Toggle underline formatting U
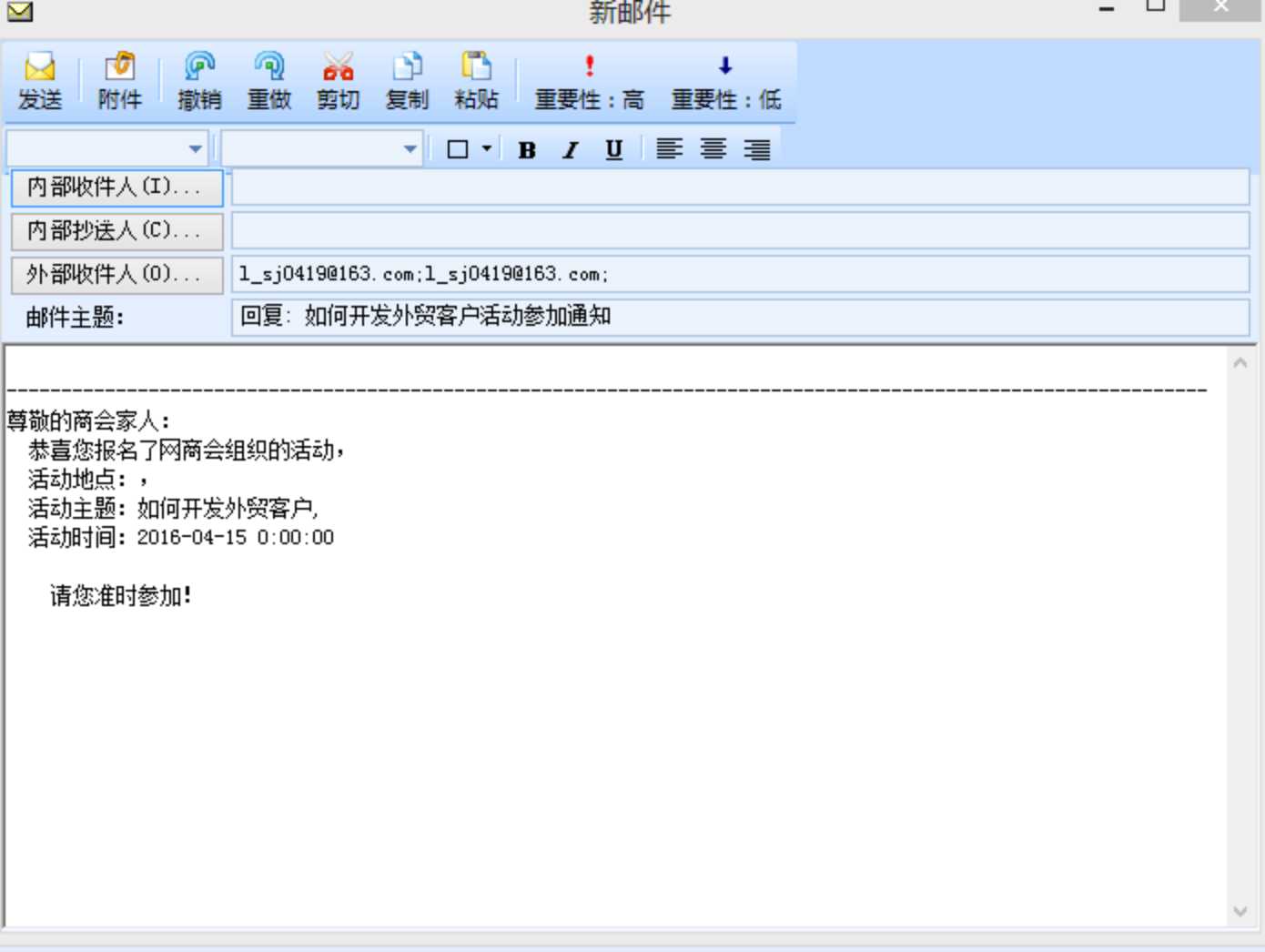The width and height of the screenshot is (1265, 952). [614, 149]
